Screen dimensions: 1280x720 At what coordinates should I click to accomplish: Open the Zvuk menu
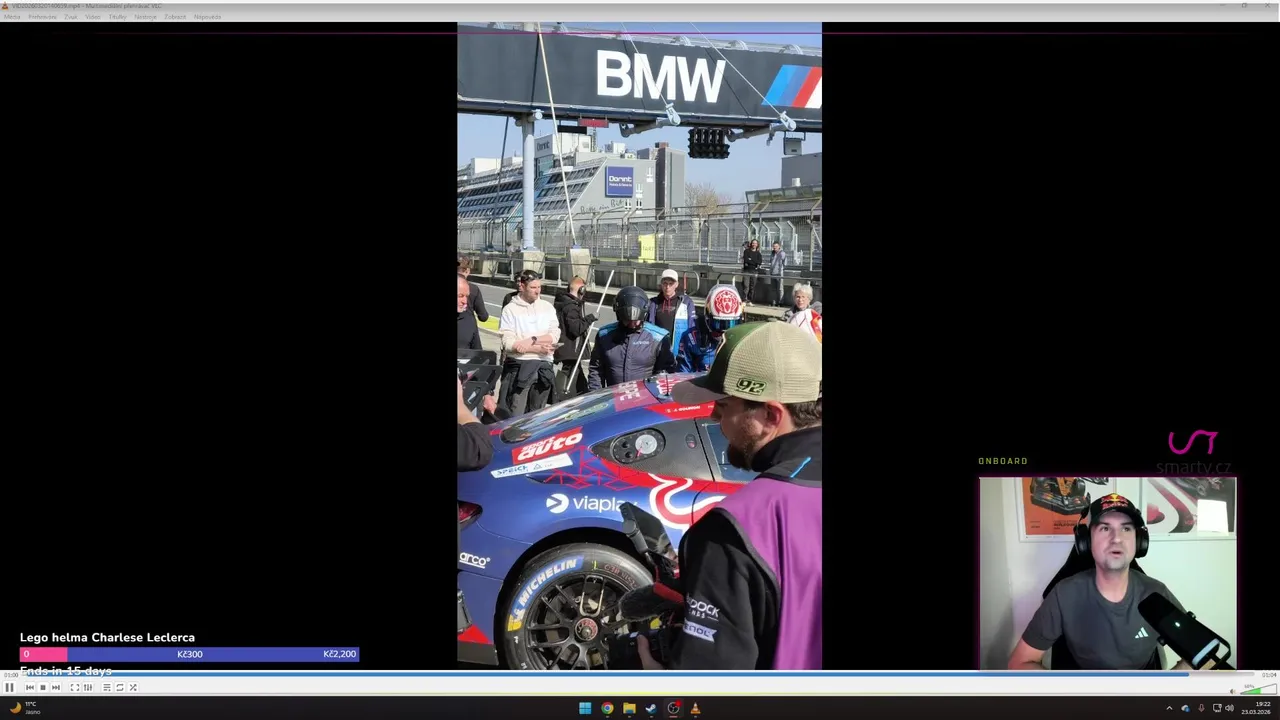[70, 17]
